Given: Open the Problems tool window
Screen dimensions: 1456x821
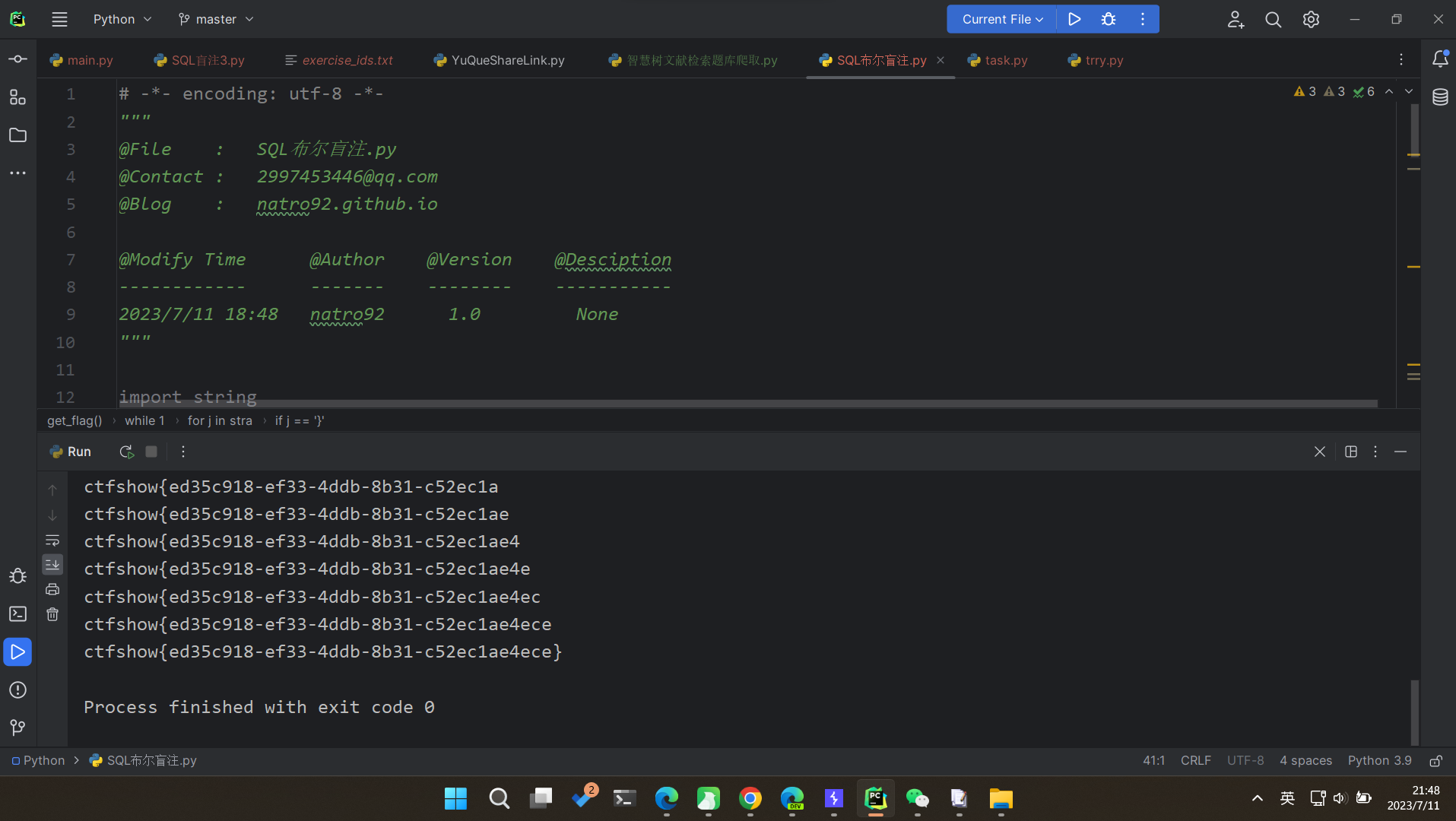Looking at the screenshot, I should 17,690.
